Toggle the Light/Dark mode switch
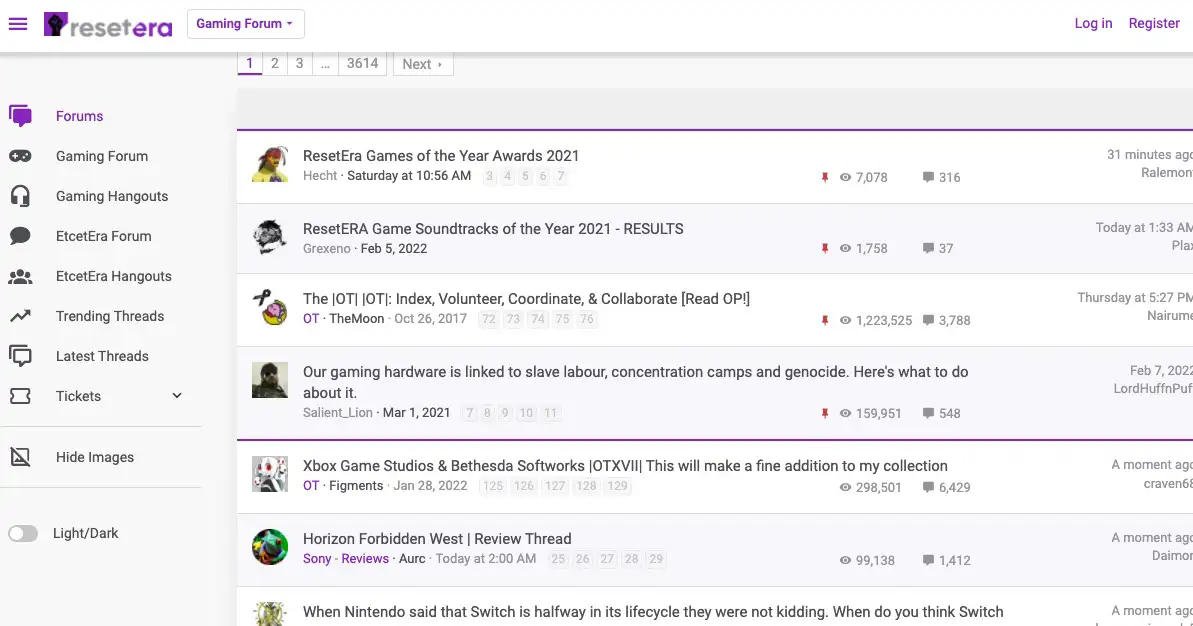The height and width of the screenshot is (626, 1193). [x=23, y=533]
